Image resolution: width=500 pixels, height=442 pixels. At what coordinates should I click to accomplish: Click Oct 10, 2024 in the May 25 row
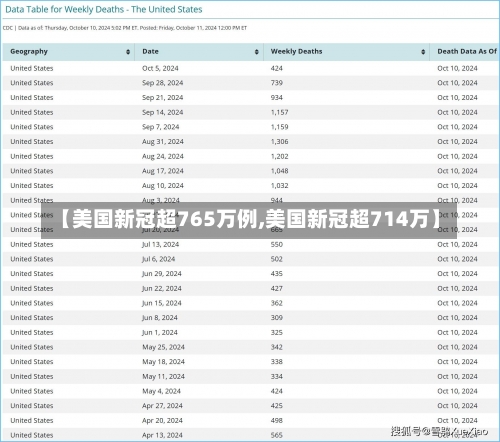click(x=457, y=347)
